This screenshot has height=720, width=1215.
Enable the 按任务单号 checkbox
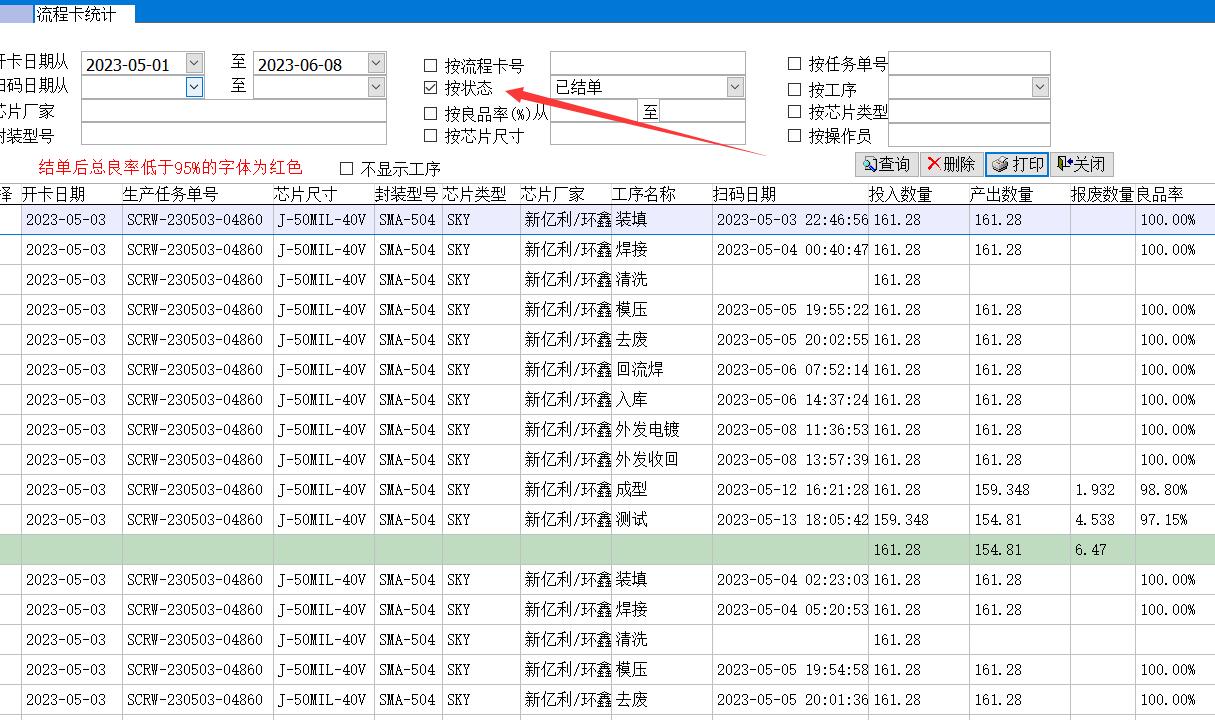coord(794,64)
